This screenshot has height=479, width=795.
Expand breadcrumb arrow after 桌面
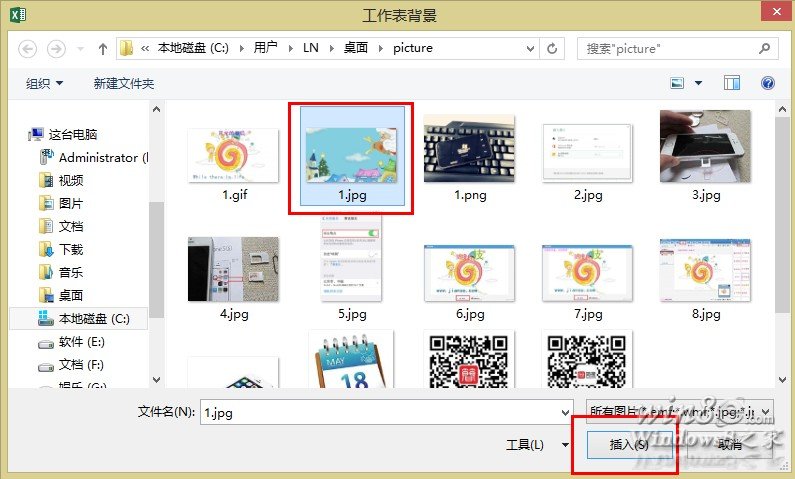pos(381,48)
